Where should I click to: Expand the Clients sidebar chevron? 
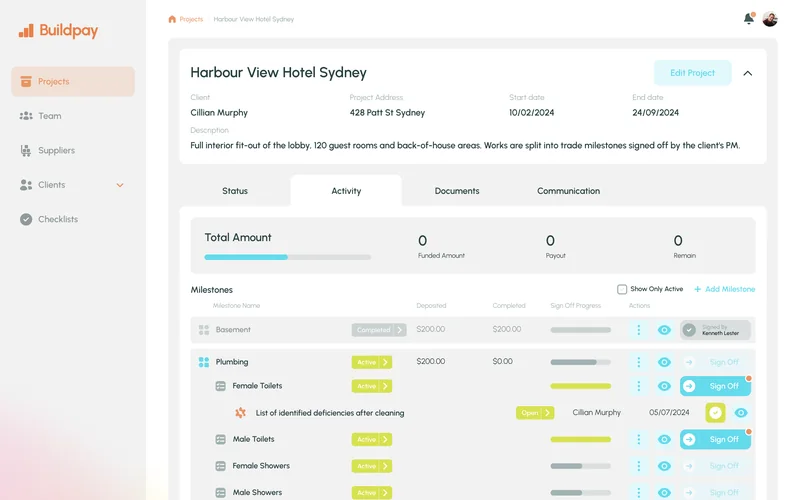120,185
